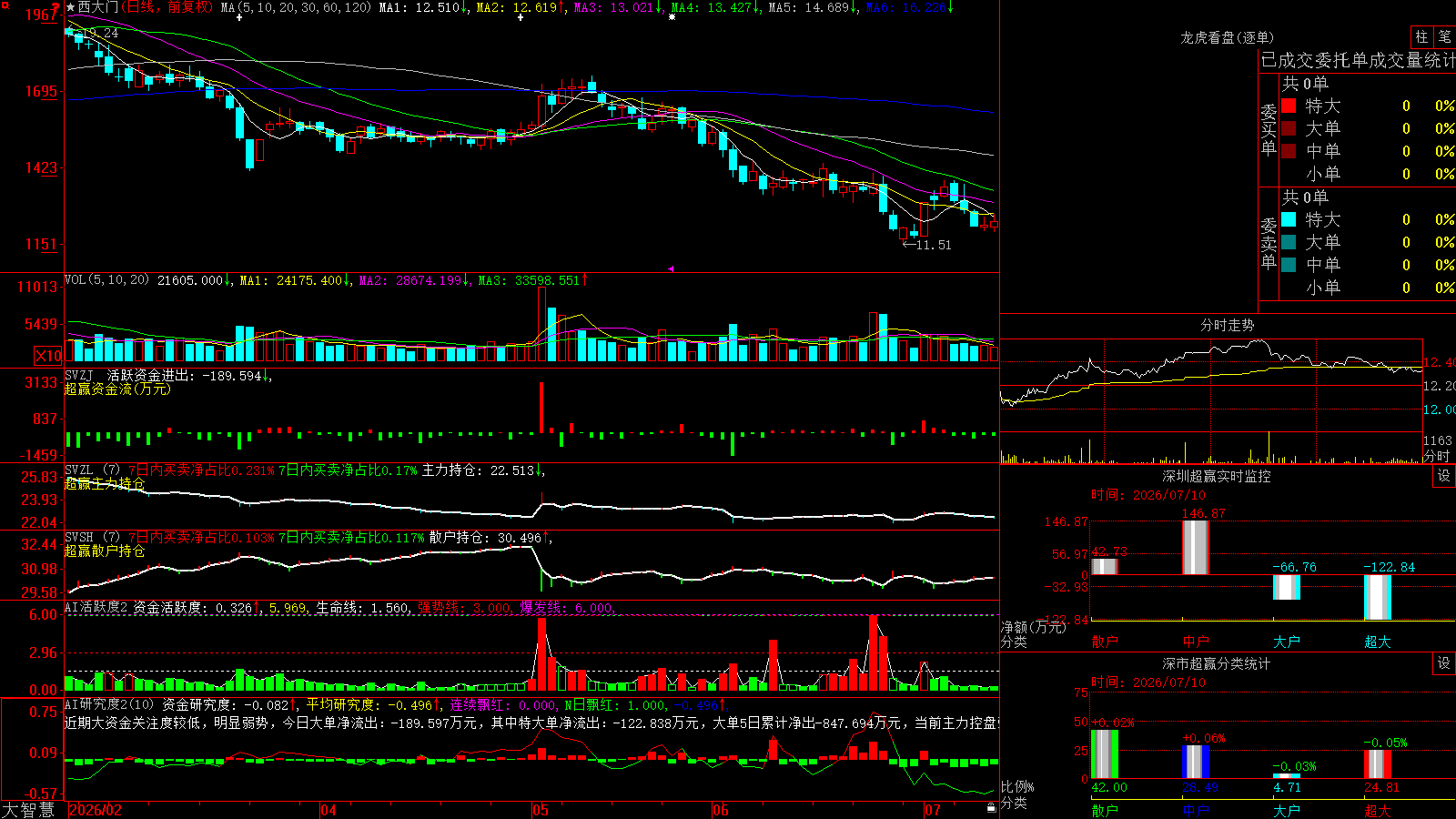Select the 分时走势 panel title
Viewport: 1456px width, 819px height.
(1228, 325)
